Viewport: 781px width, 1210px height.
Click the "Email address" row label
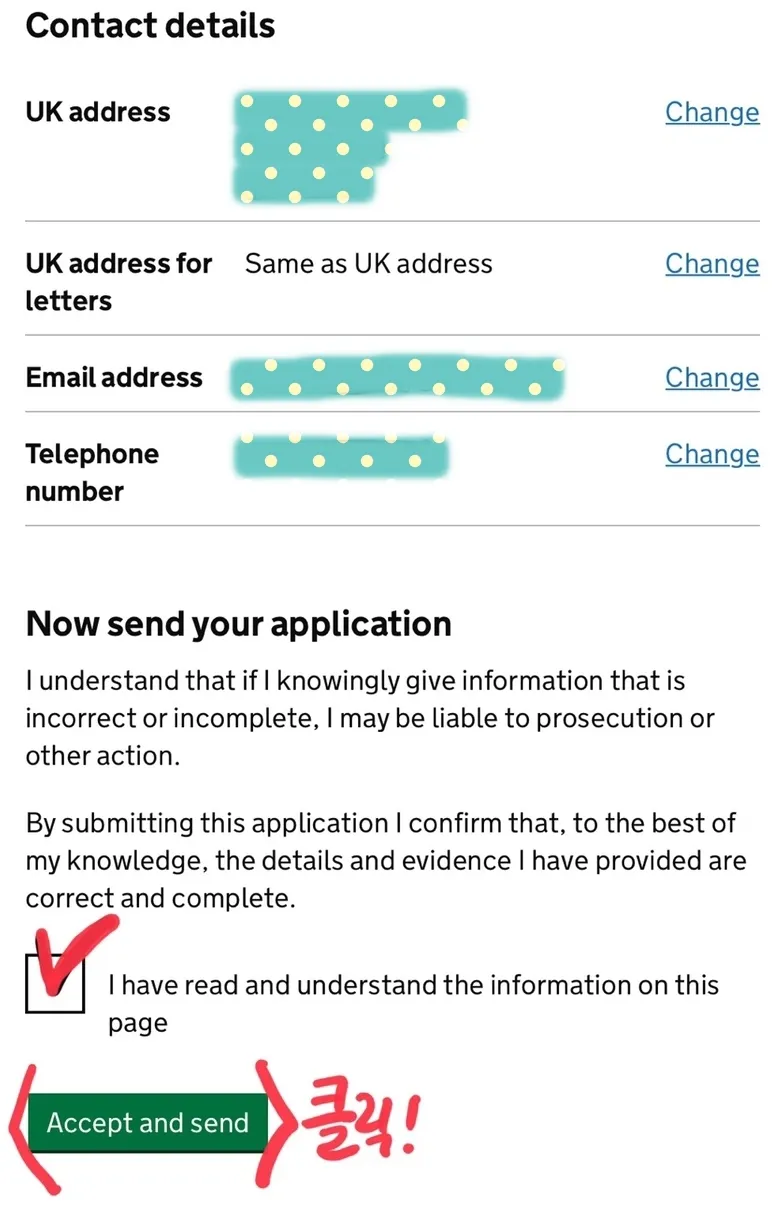click(114, 378)
